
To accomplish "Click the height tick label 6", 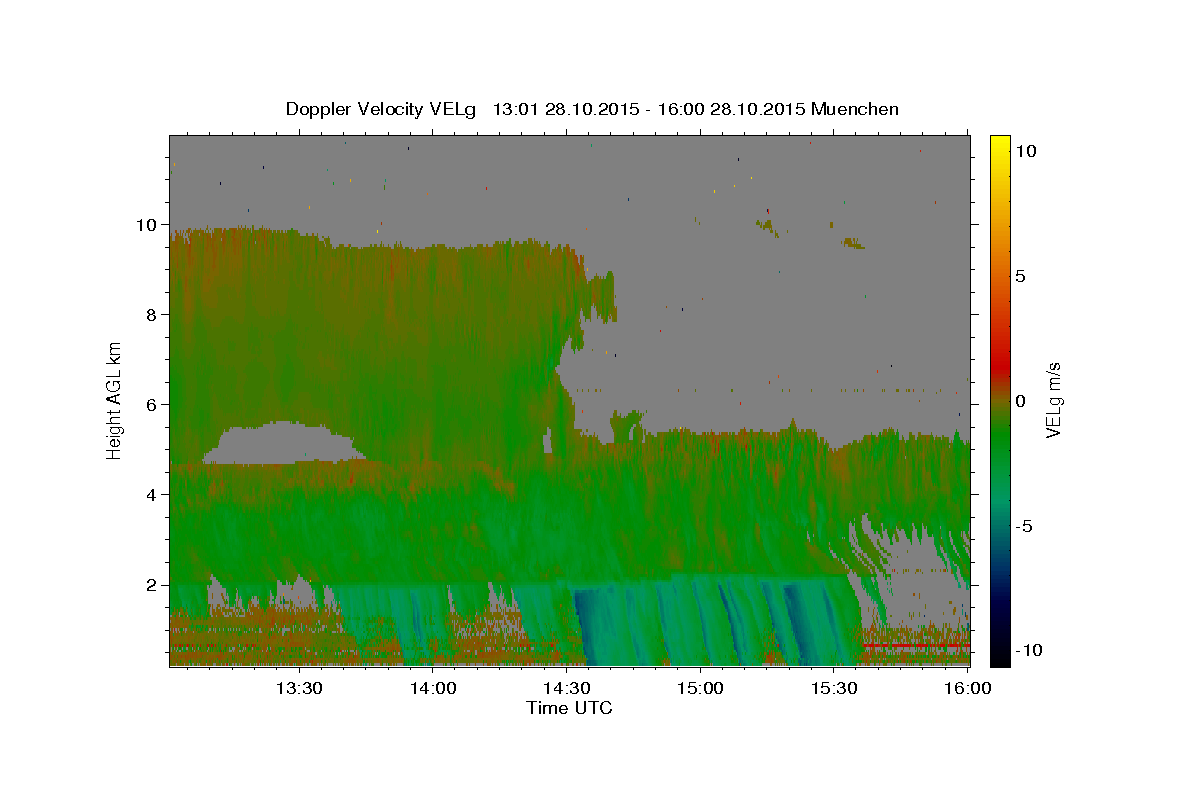I will click(x=154, y=405).
